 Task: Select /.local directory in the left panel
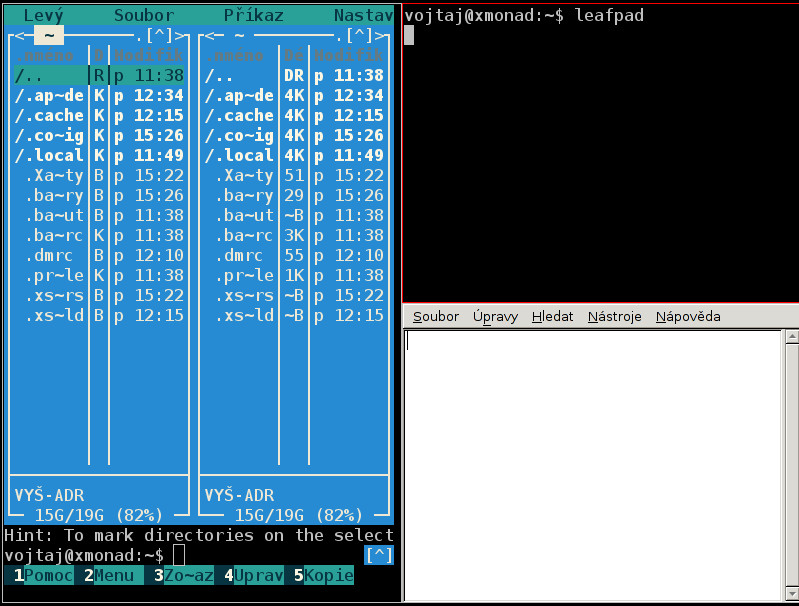coord(99,155)
